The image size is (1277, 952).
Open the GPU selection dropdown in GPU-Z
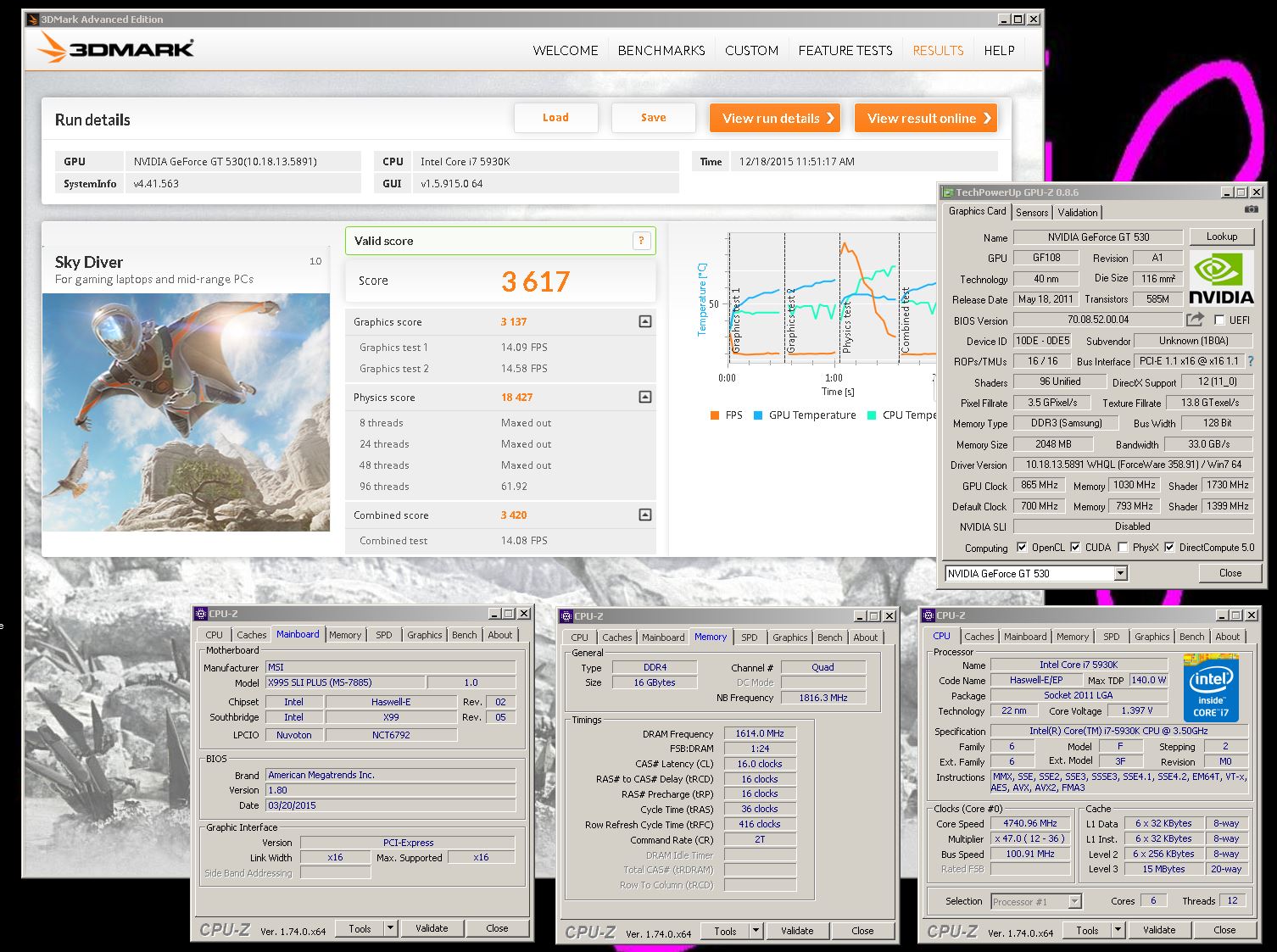click(1120, 574)
